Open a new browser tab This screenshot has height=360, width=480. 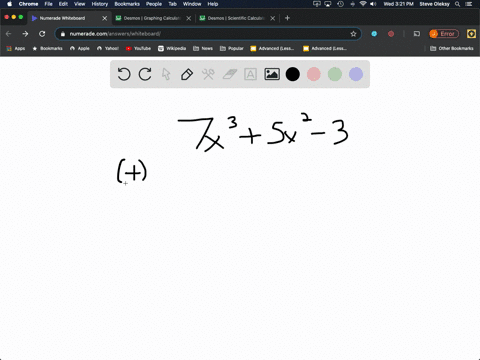pyautogui.click(x=287, y=18)
